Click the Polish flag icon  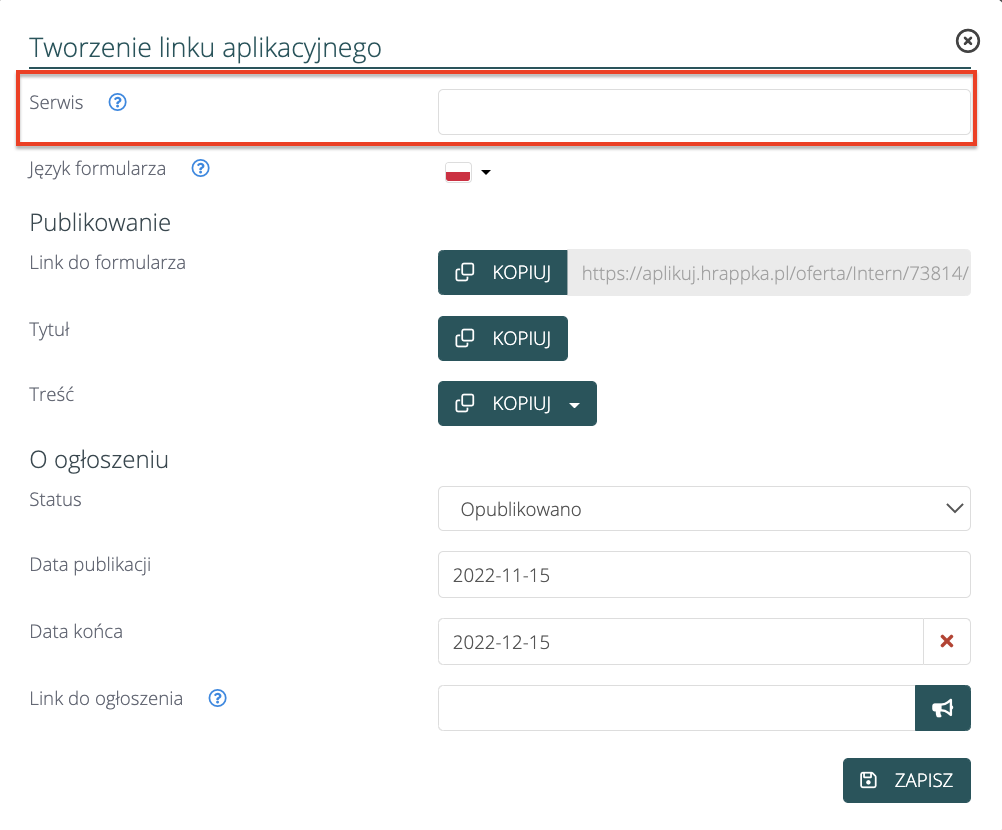point(458,173)
